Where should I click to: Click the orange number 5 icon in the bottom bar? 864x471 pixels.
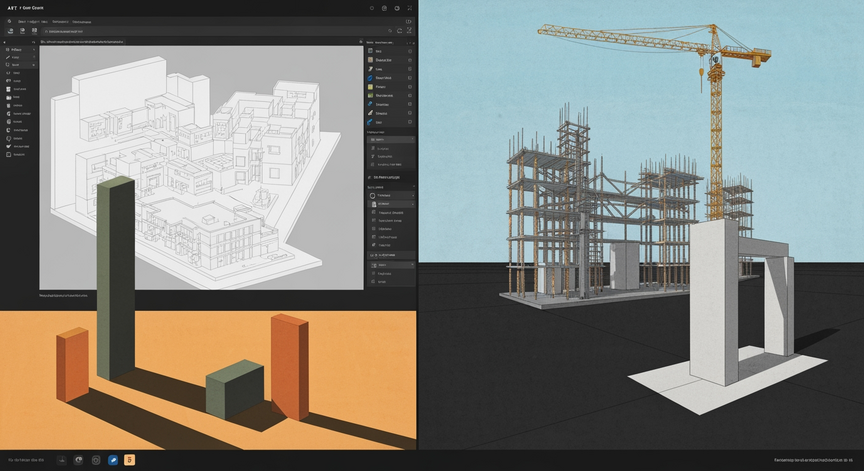pos(129,460)
